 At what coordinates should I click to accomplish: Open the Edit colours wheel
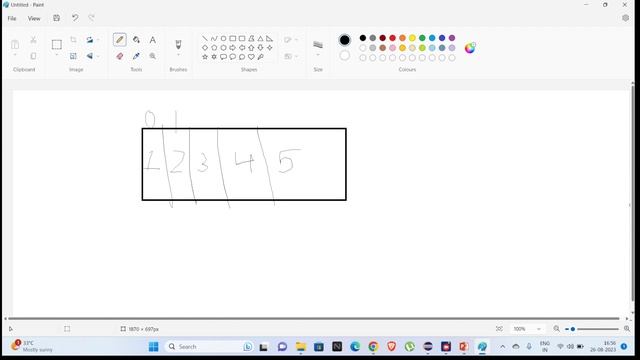(x=470, y=48)
